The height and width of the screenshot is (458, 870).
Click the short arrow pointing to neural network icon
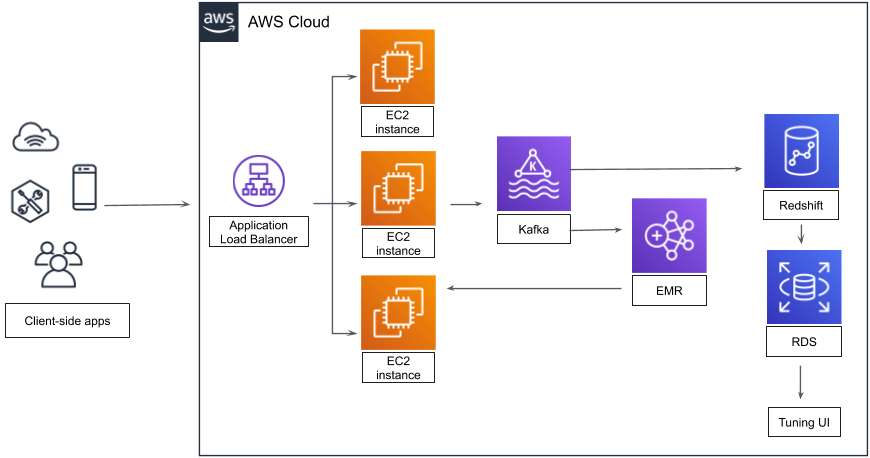pyautogui.click(x=595, y=230)
